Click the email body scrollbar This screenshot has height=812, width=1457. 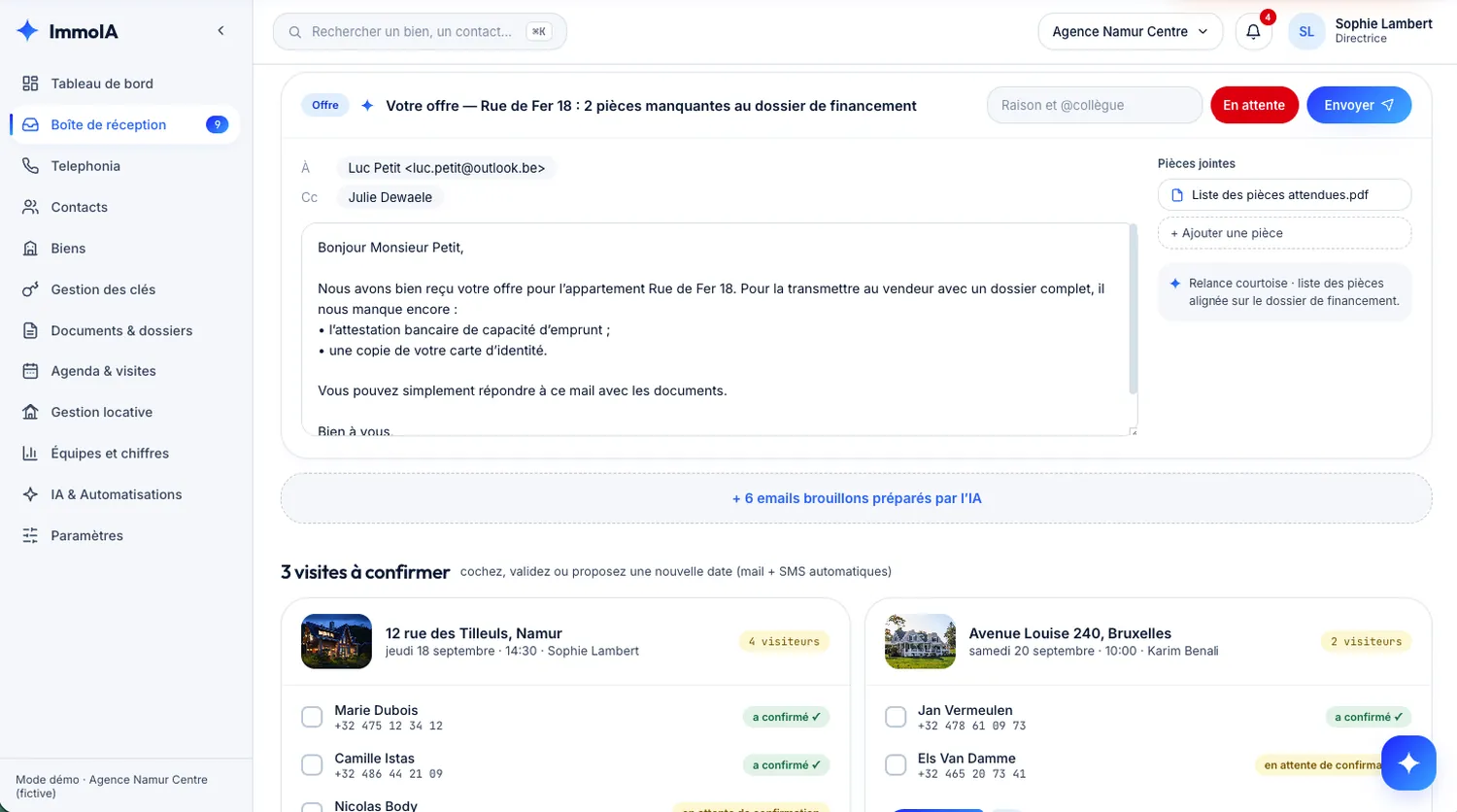(x=1133, y=310)
